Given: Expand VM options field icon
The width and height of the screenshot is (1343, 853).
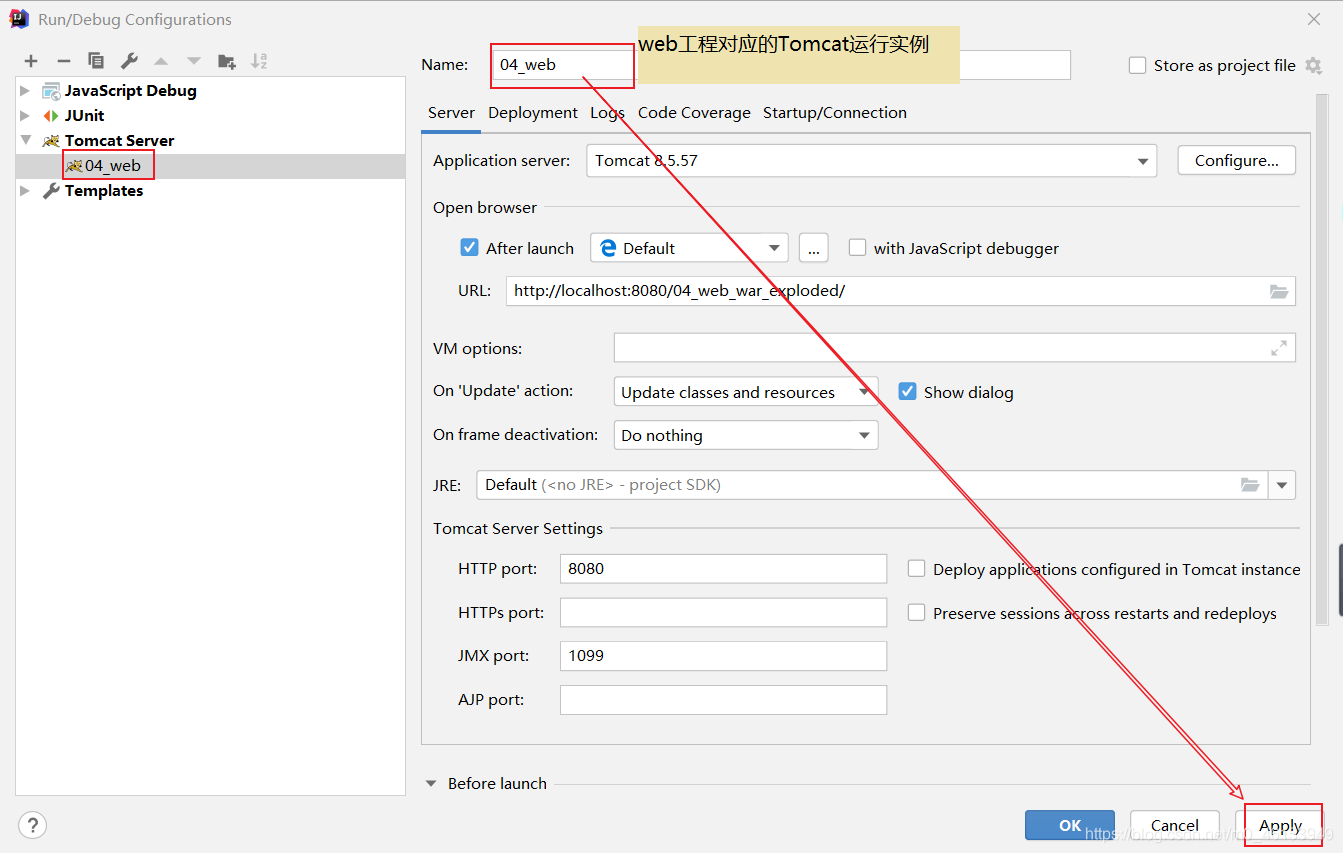Looking at the screenshot, I should [x=1279, y=348].
